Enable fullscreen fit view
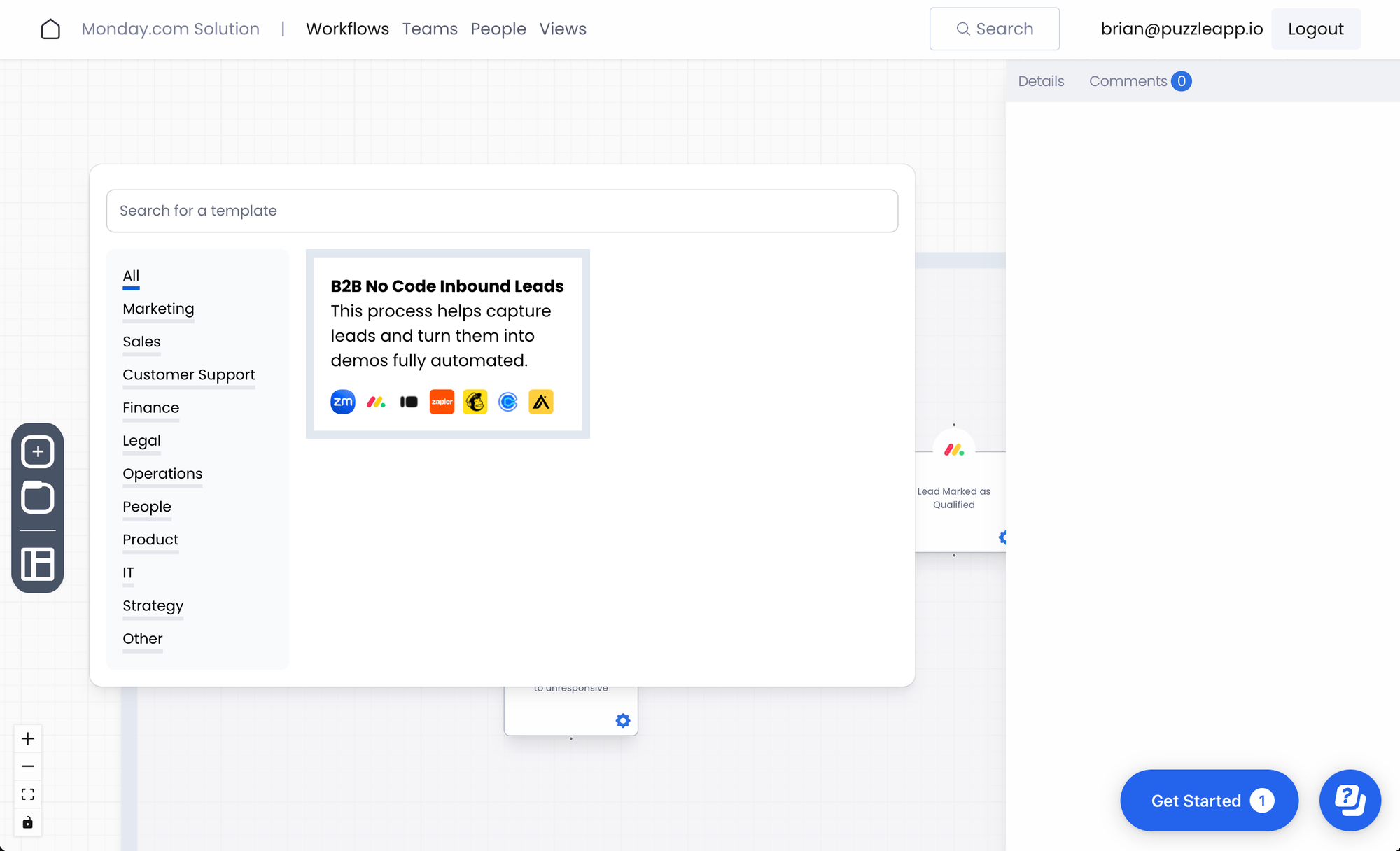1400x851 pixels. point(28,794)
